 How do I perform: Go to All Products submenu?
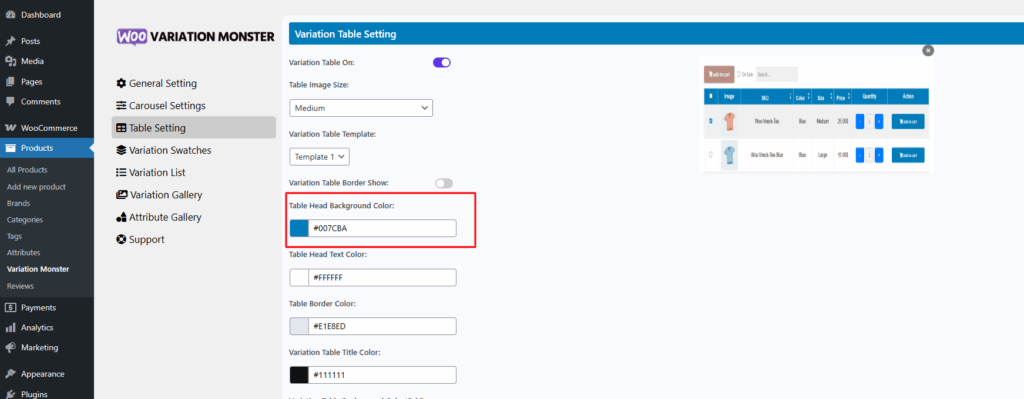coord(27,170)
